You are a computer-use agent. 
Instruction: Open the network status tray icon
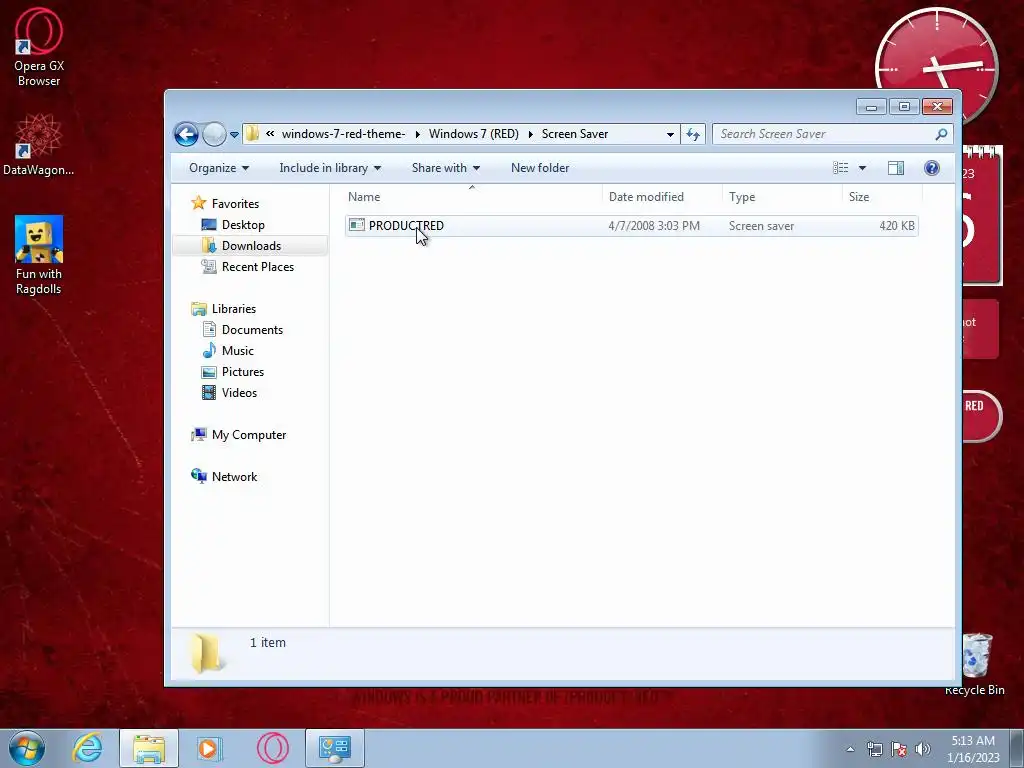pos(874,749)
